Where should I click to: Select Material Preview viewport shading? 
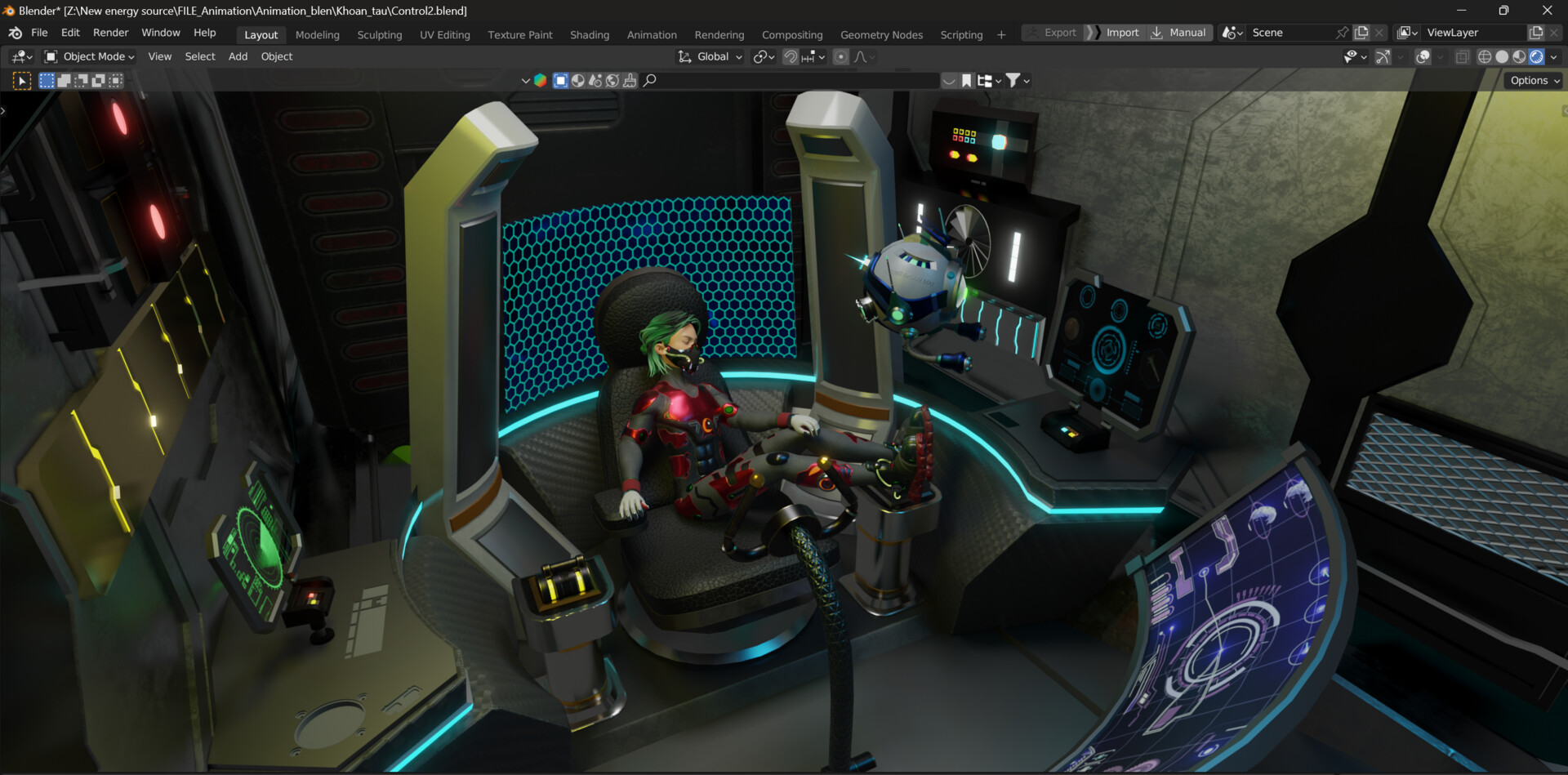pyautogui.click(x=1519, y=56)
